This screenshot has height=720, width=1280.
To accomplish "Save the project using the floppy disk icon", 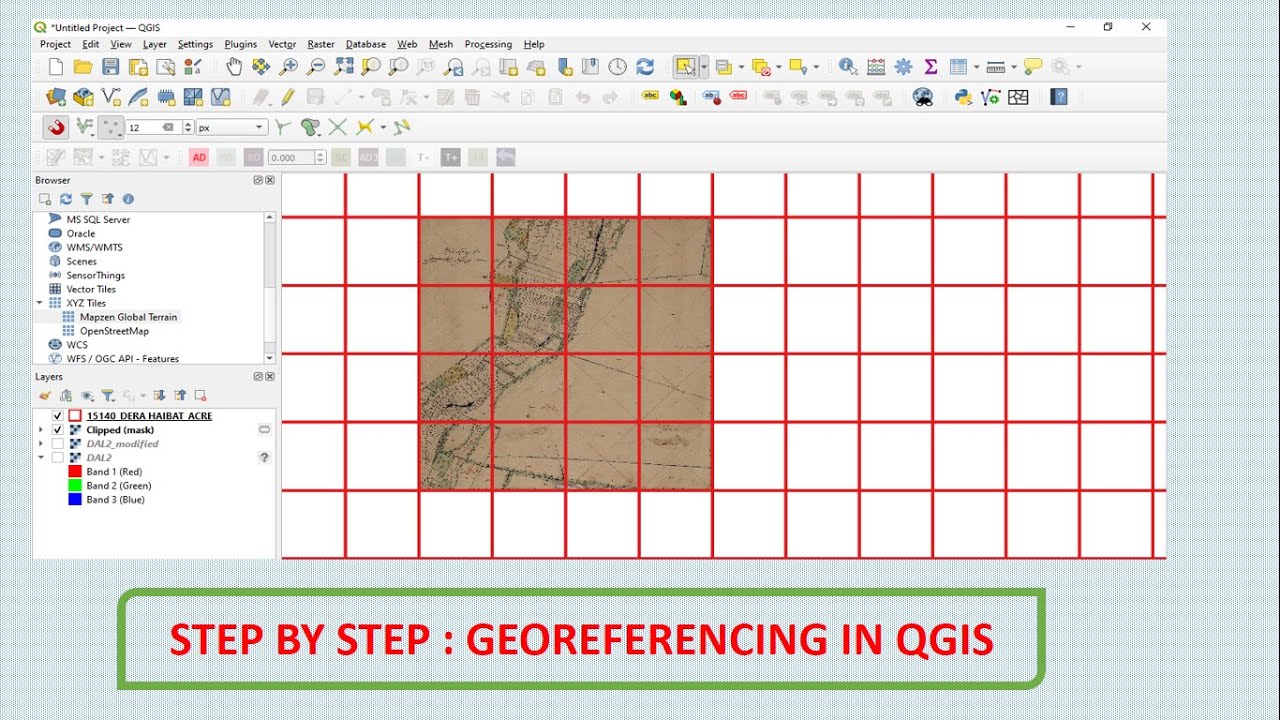I will pyautogui.click(x=111, y=67).
